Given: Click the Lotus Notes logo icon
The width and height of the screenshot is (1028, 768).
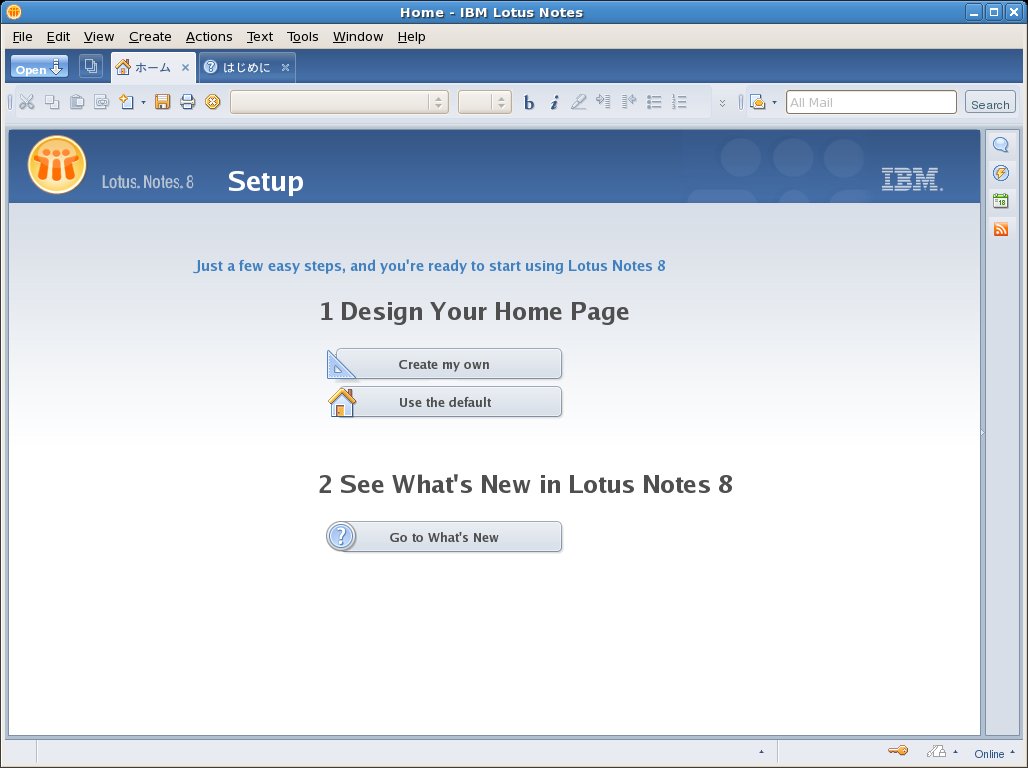Looking at the screenshot, I should 57,165.
